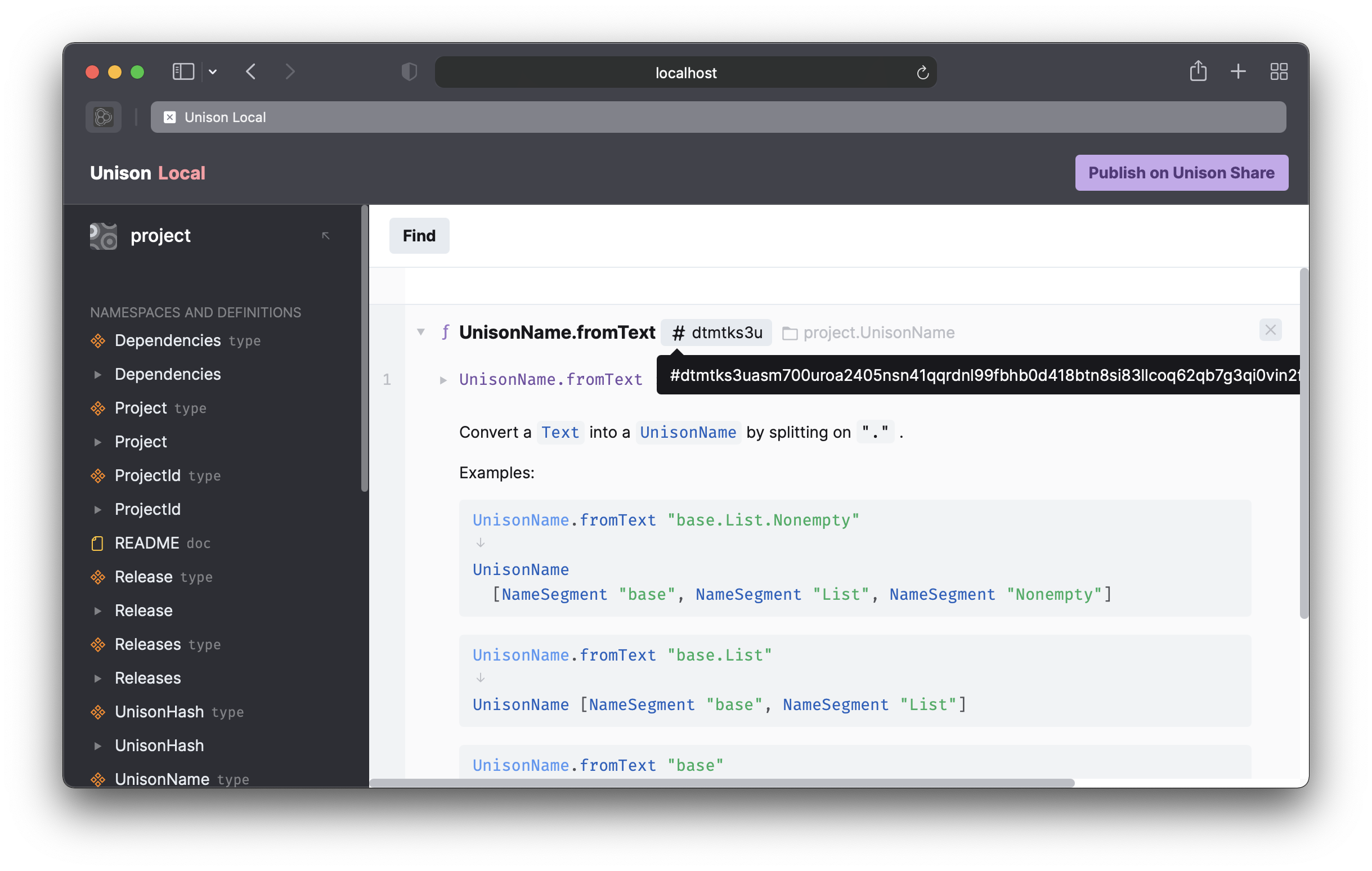Screen dimensions: 1372x871
Task: Toggle the Safari sidebar panel button
Action: point(183,72)
